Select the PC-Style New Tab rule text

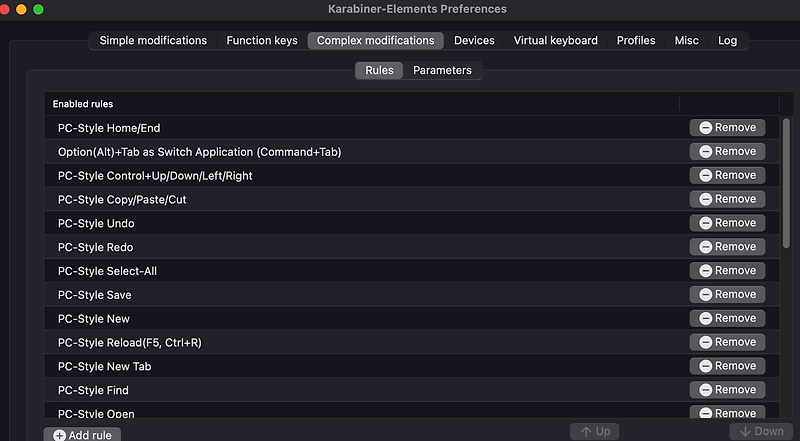point(104,366)
